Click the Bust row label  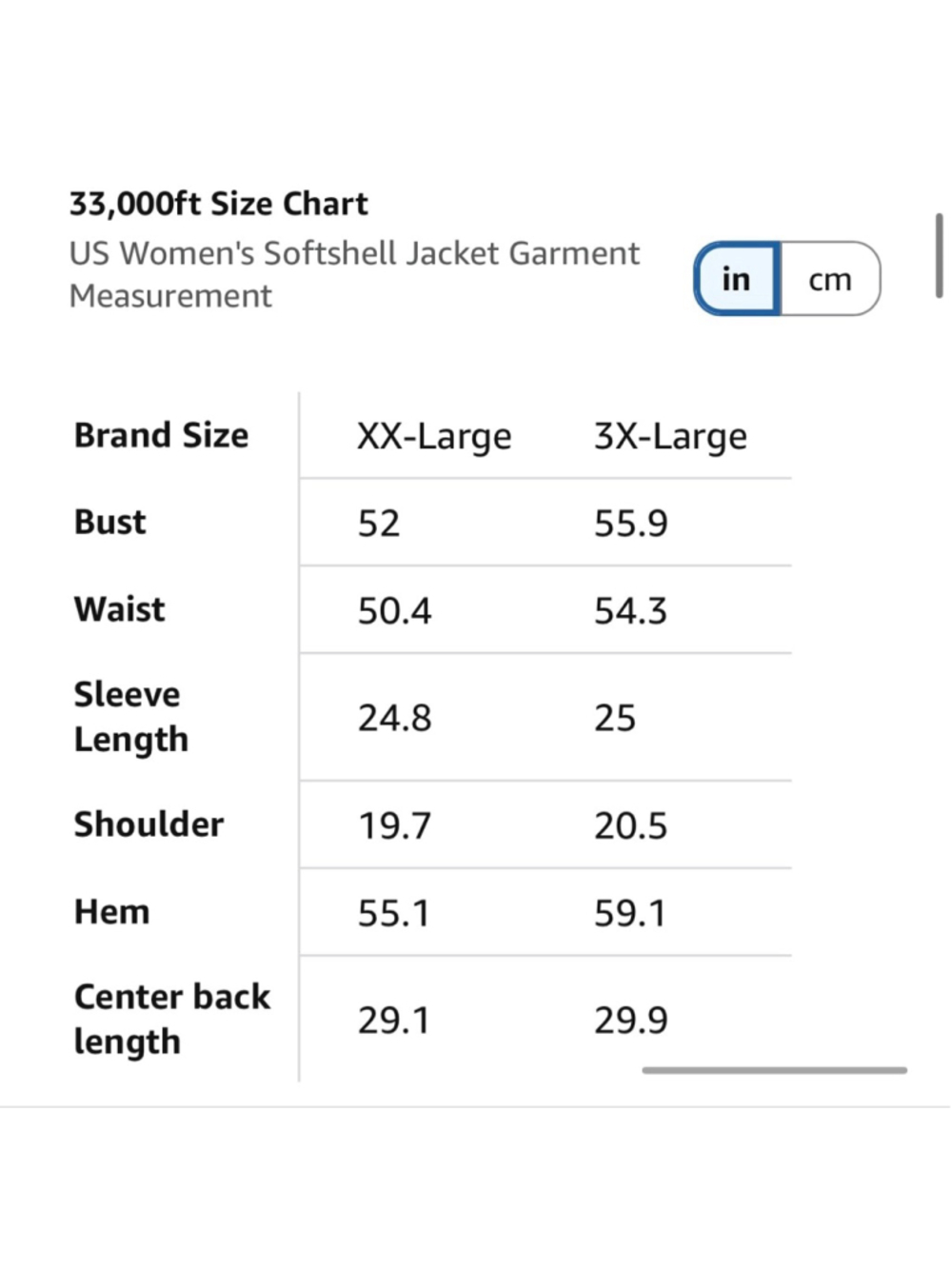[110, 522]
